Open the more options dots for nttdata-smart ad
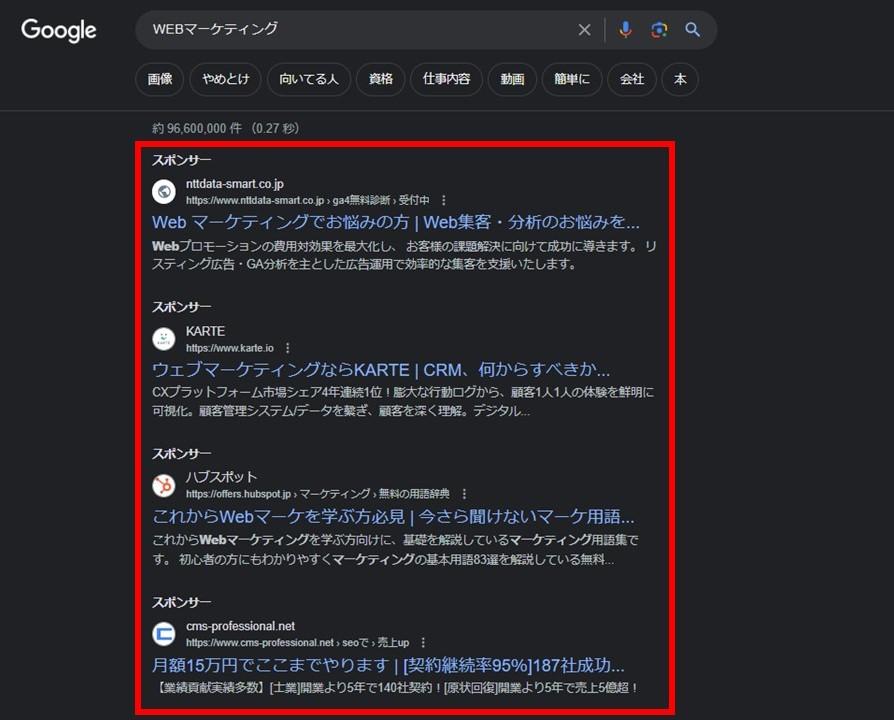The width and height of the screenshot is (894, 720). (x=444, y=200)
